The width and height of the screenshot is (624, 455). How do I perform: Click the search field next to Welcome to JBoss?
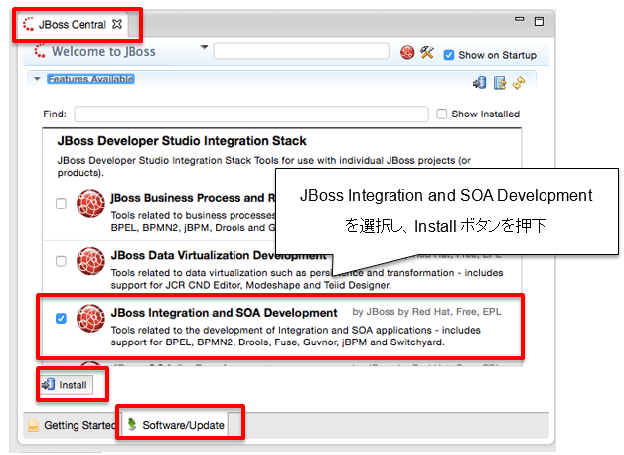301,51
